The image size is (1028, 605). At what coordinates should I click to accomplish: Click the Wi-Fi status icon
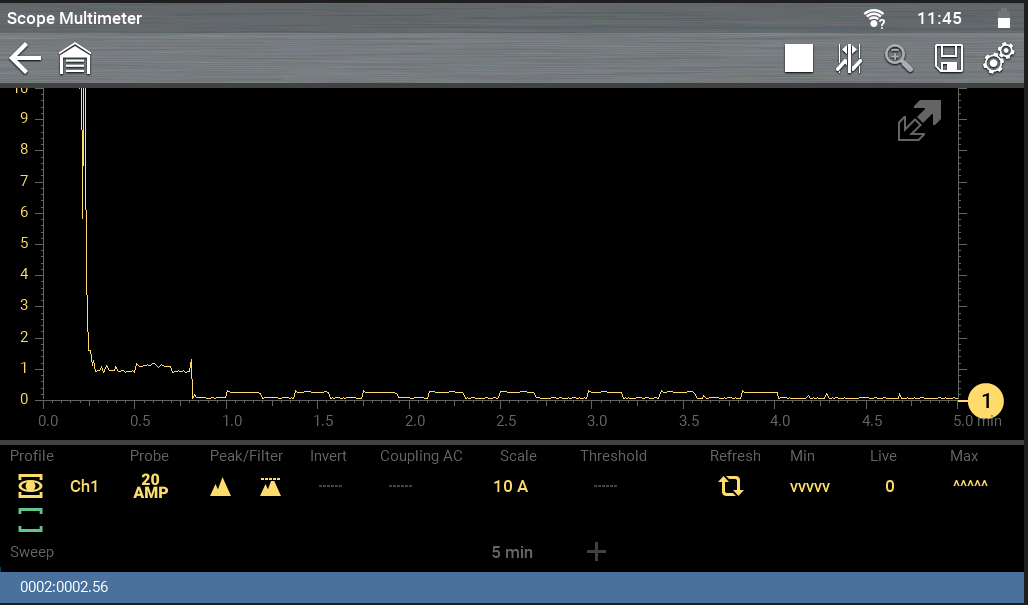[x=875, y=18]
